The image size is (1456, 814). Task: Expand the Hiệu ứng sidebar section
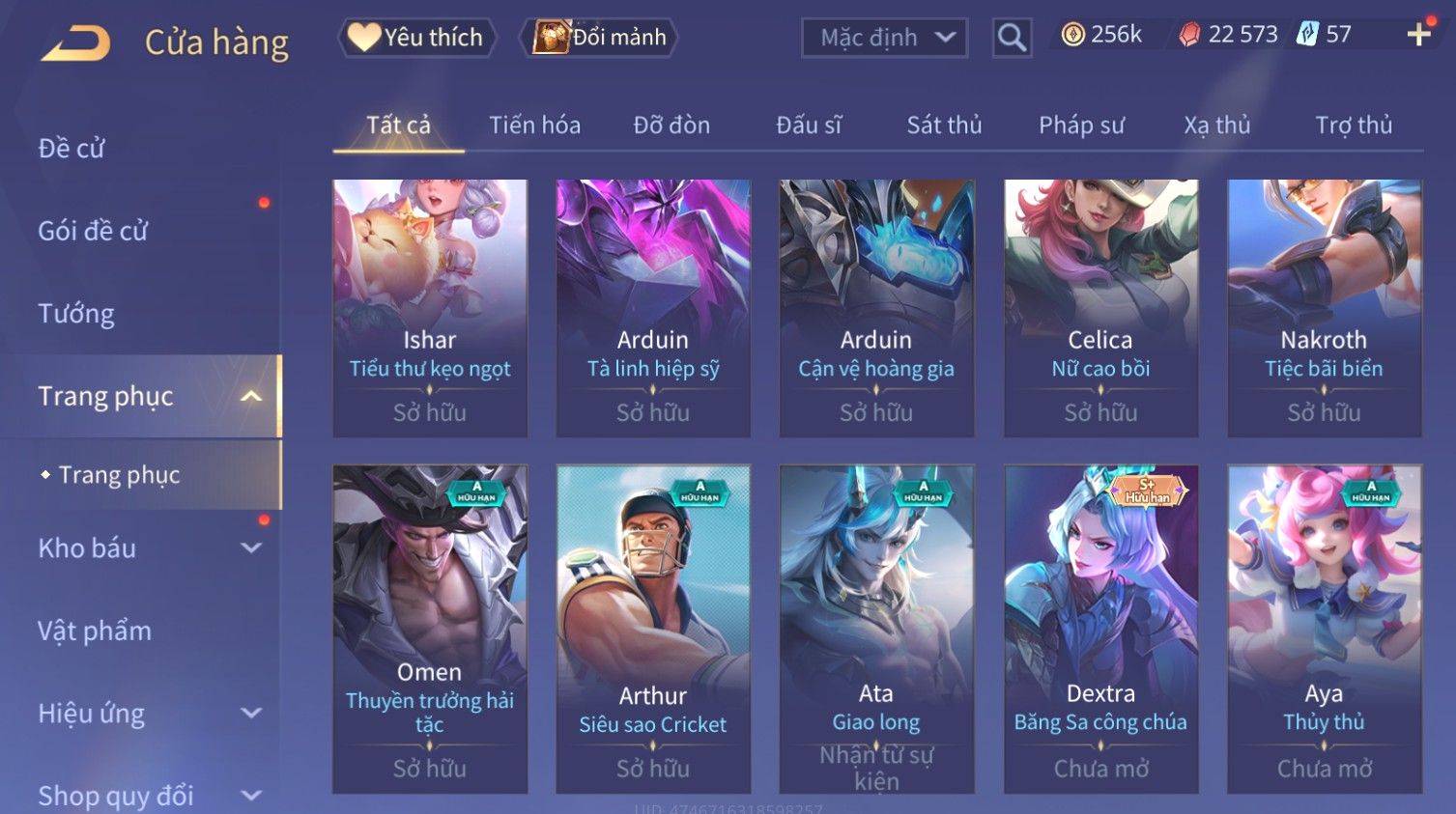coord(251,713)
